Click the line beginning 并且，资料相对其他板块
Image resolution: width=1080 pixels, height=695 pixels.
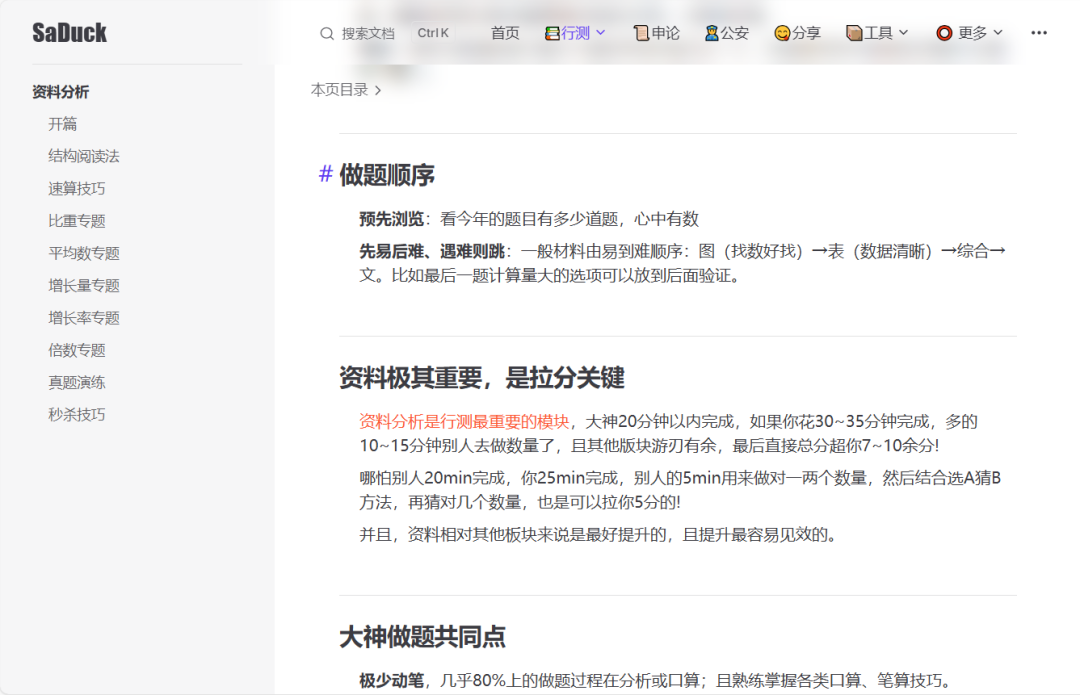coord(600,535)
